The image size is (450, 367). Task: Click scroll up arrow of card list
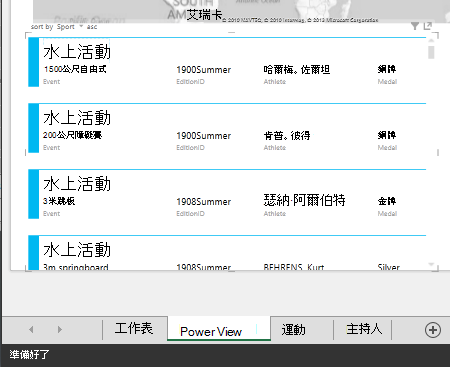(x=431, y=40)
